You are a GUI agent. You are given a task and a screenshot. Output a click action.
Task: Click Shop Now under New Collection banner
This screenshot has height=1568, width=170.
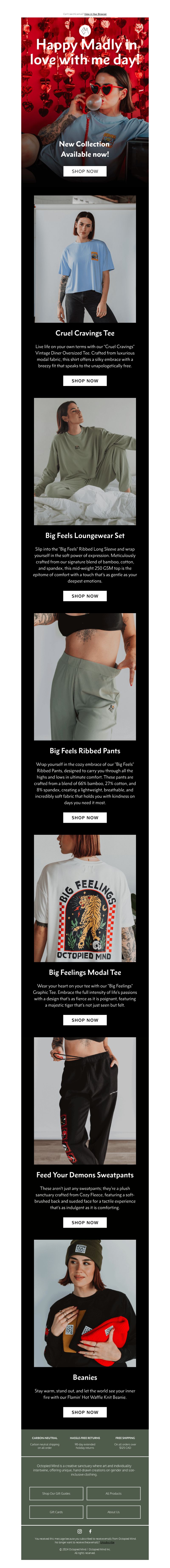click(x=85, y=171)
